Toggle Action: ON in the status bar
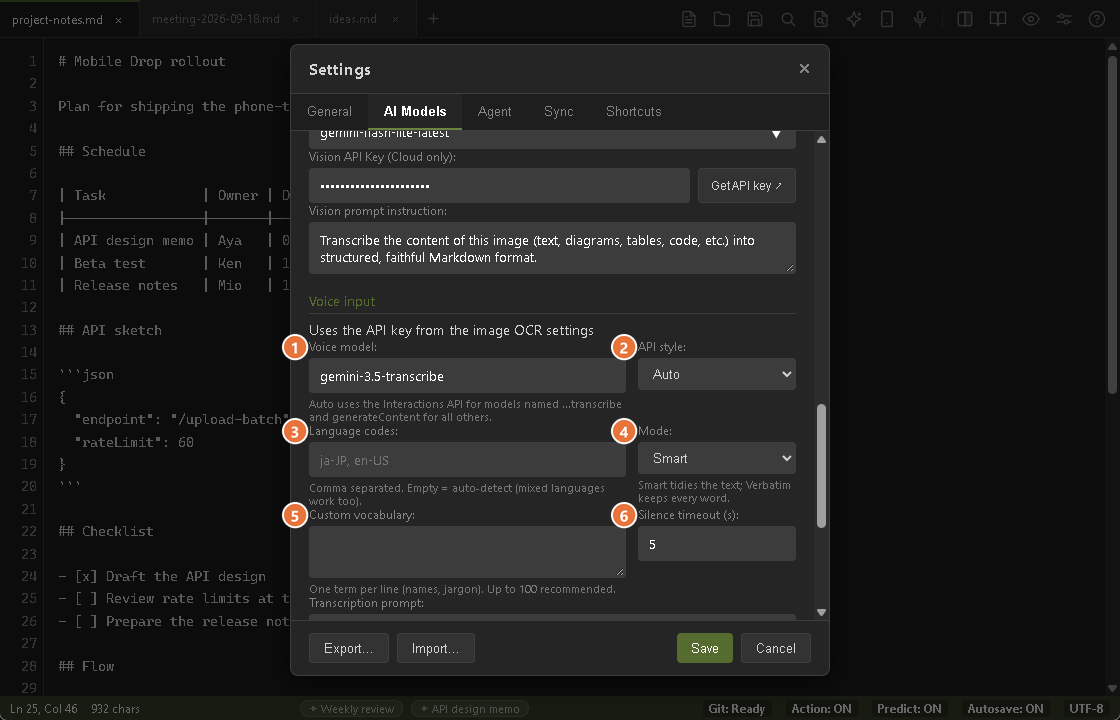 click(821, 709)
